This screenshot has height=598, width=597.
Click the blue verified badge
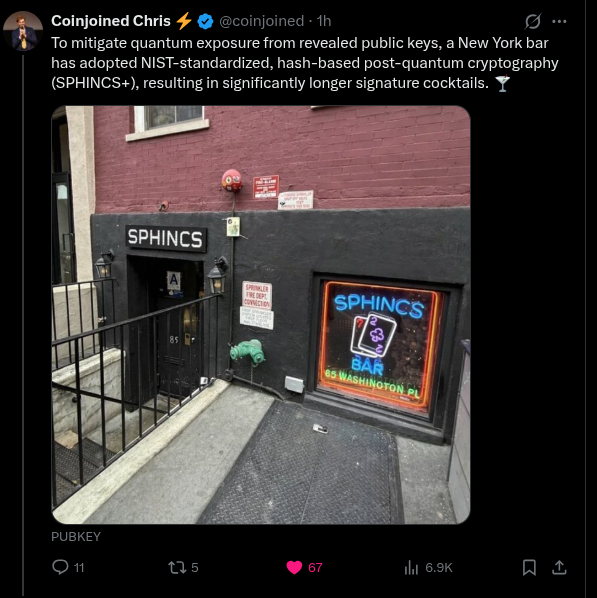[205, 21]
